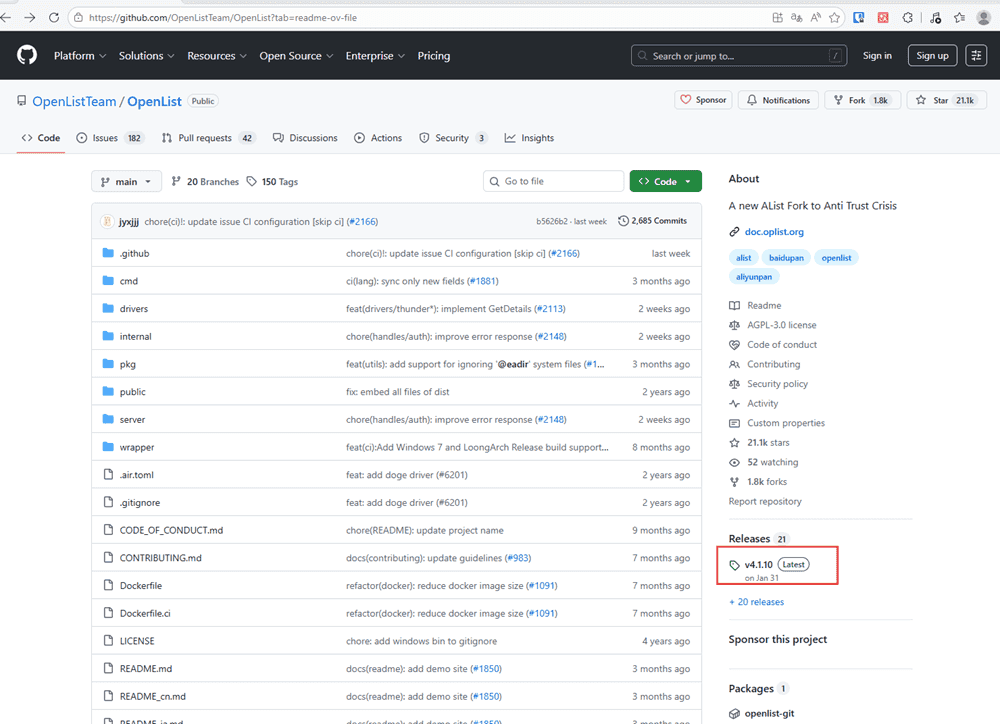Expand the Open Source menu

[x=295, y=56]
